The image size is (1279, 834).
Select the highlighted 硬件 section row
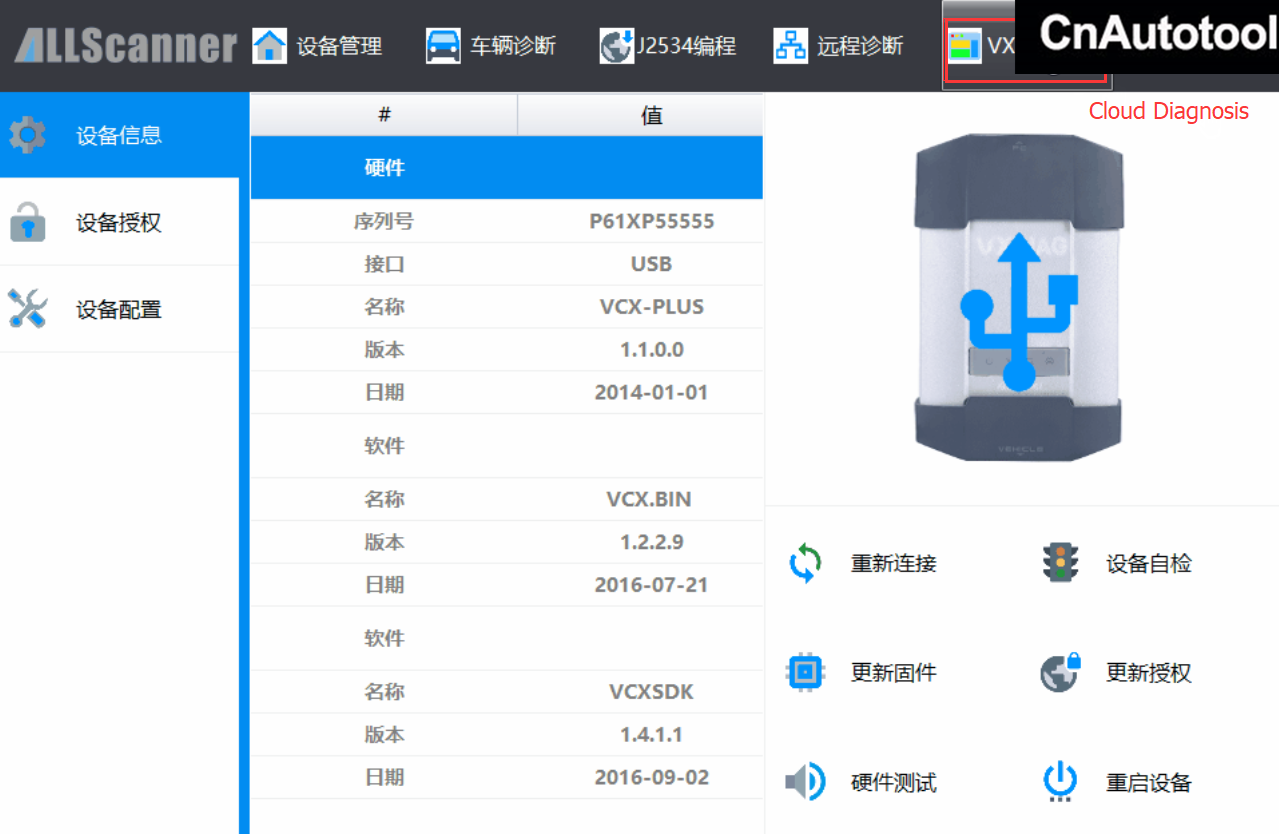click(x=507, y=168)
